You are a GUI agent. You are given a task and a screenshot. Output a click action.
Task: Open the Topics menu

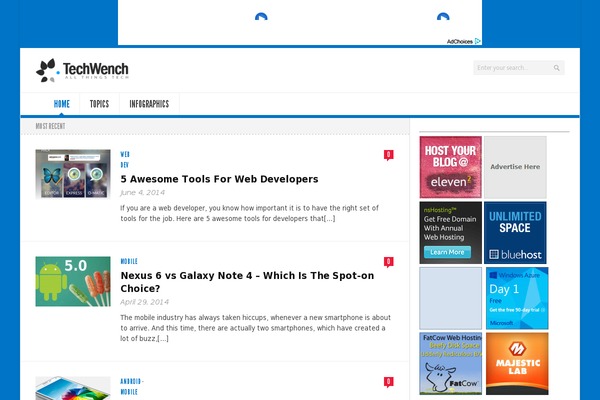coord(99,104)
